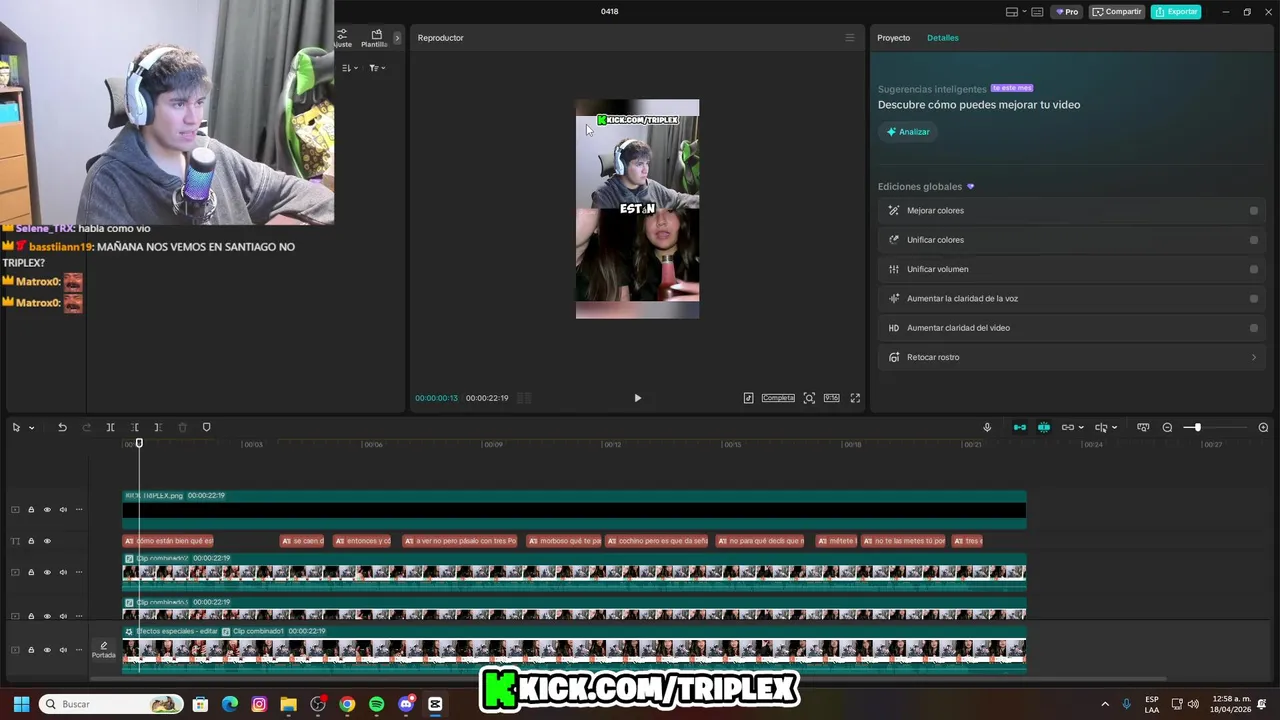Mute the Clip combinado2 track audio
Screen dimensions: 1280x720
point(63,572)
